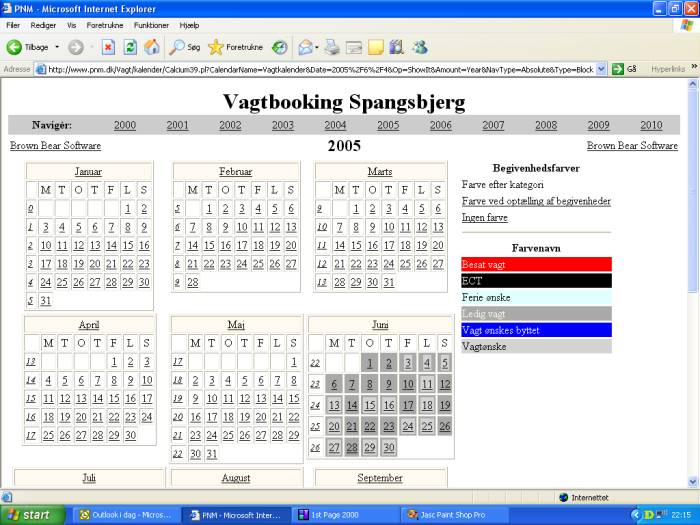Open the Mail button dropdown arrow

click(x=317, y=47)
